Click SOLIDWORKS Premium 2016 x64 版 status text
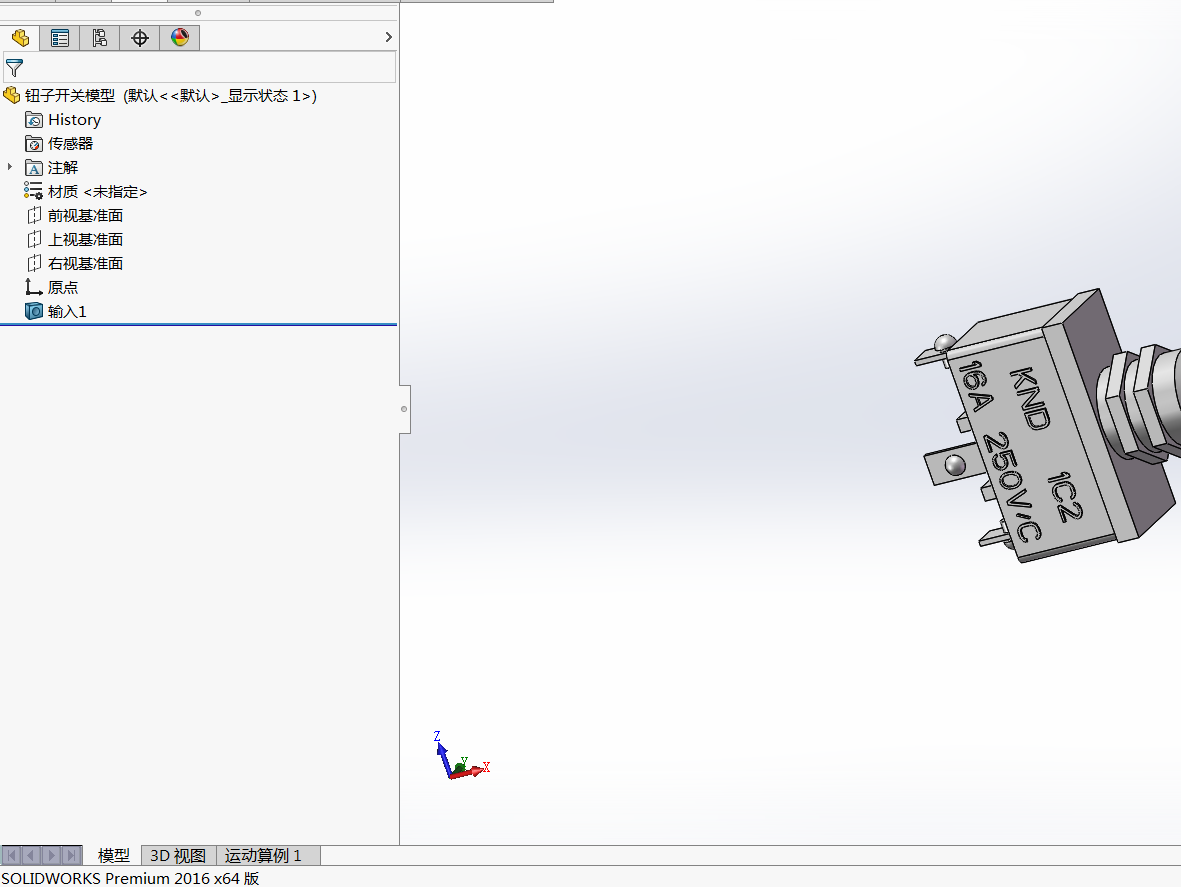 coord(130,878)
